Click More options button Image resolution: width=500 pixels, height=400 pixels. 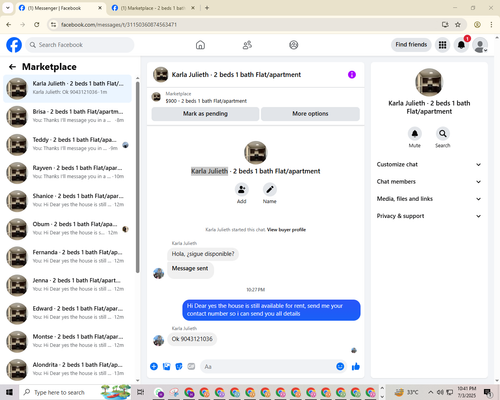tap(310, 114)
